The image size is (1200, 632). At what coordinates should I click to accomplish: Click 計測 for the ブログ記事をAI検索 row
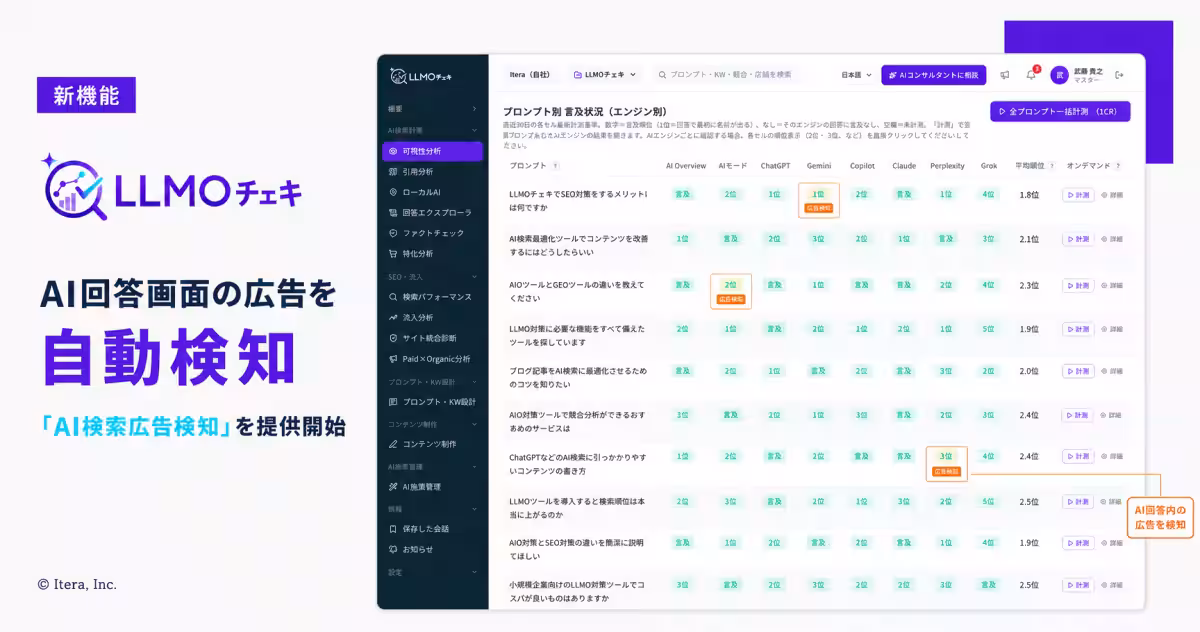[1078, 371]
